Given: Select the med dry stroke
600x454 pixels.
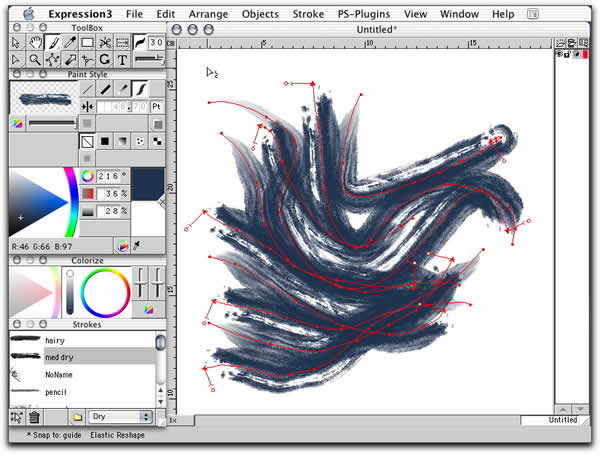Looking at the screenshot, I should tap(82, 357).
